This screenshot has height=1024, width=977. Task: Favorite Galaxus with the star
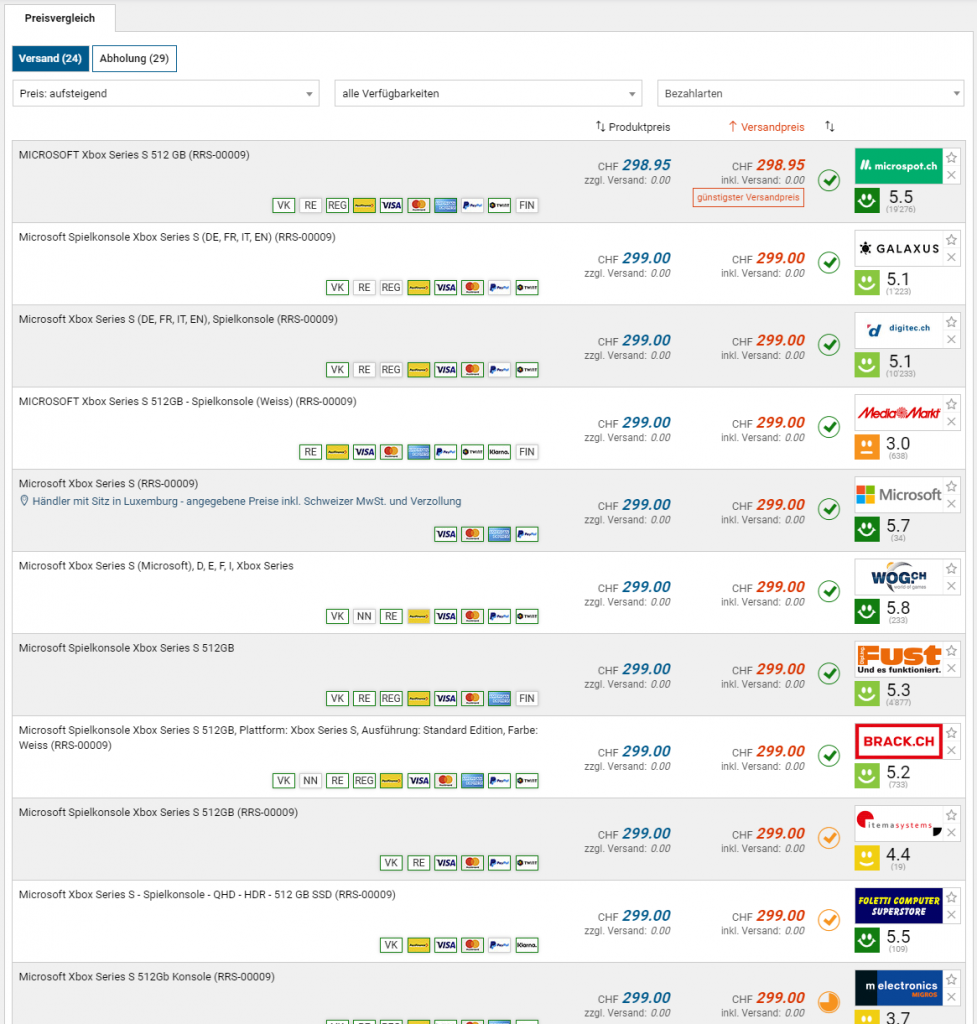pos(952,240)
